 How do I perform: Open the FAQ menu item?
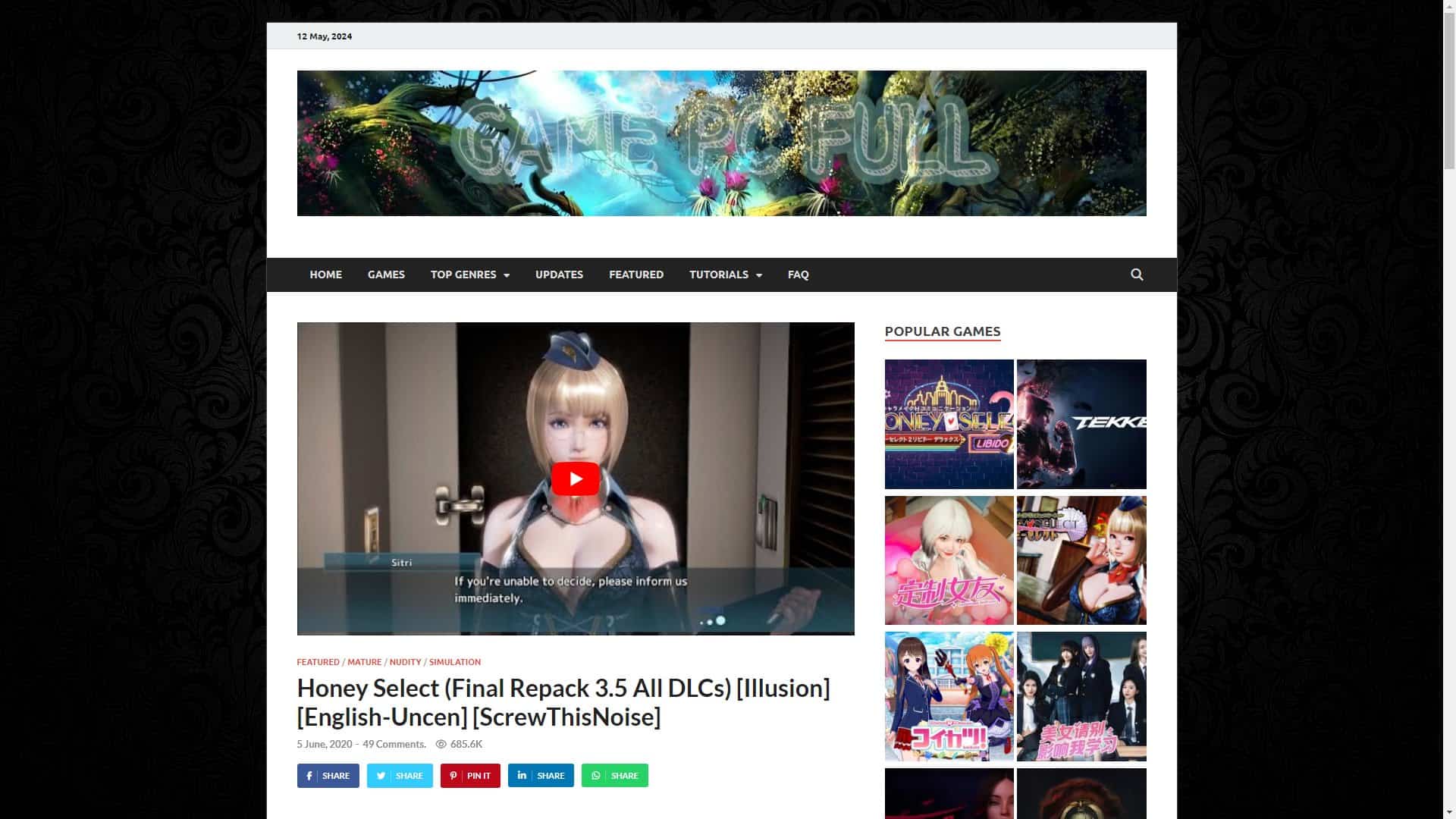(x=798, y=275)
